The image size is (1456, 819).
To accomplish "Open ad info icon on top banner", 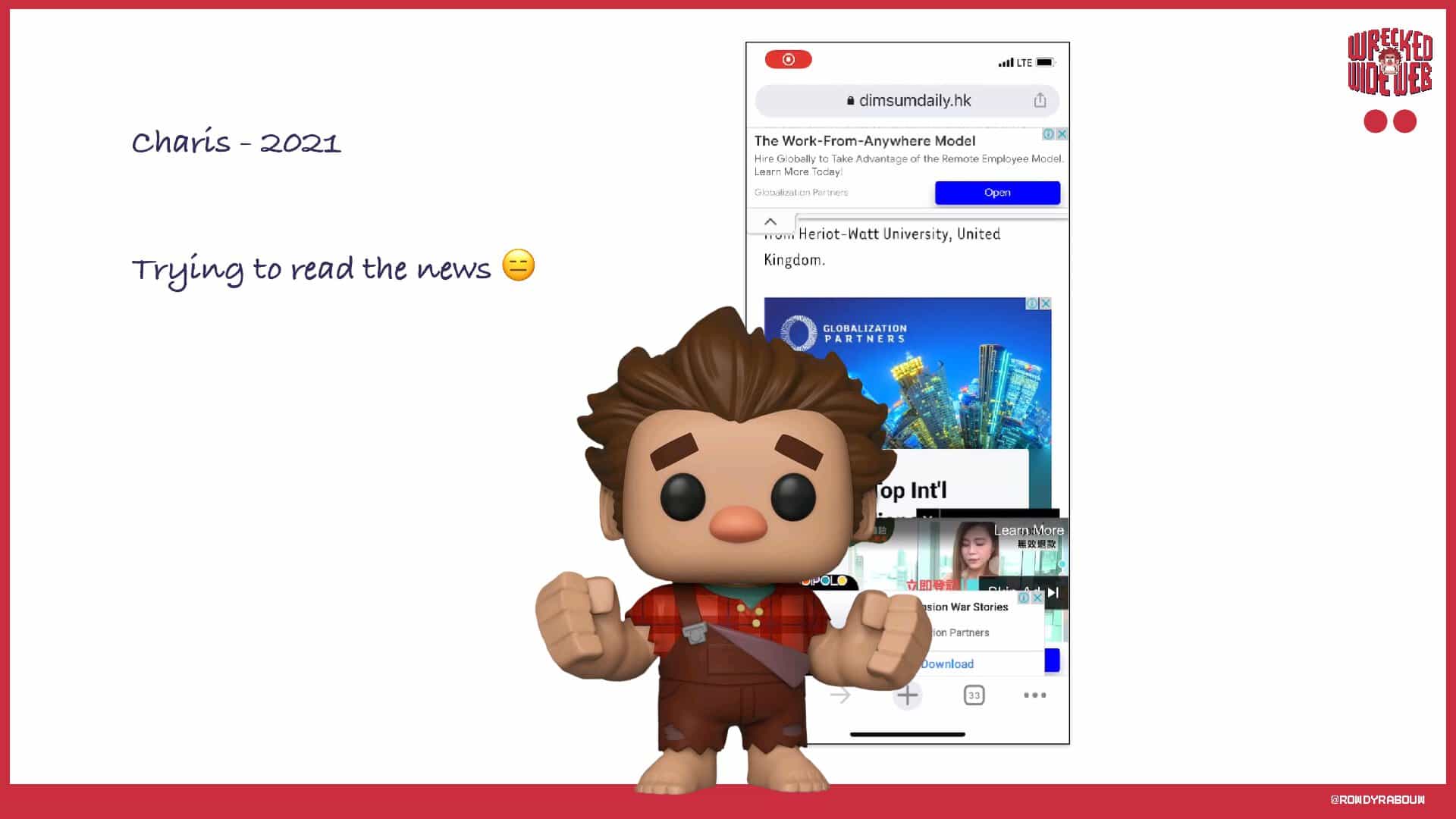I will [x=1048, y=134].
